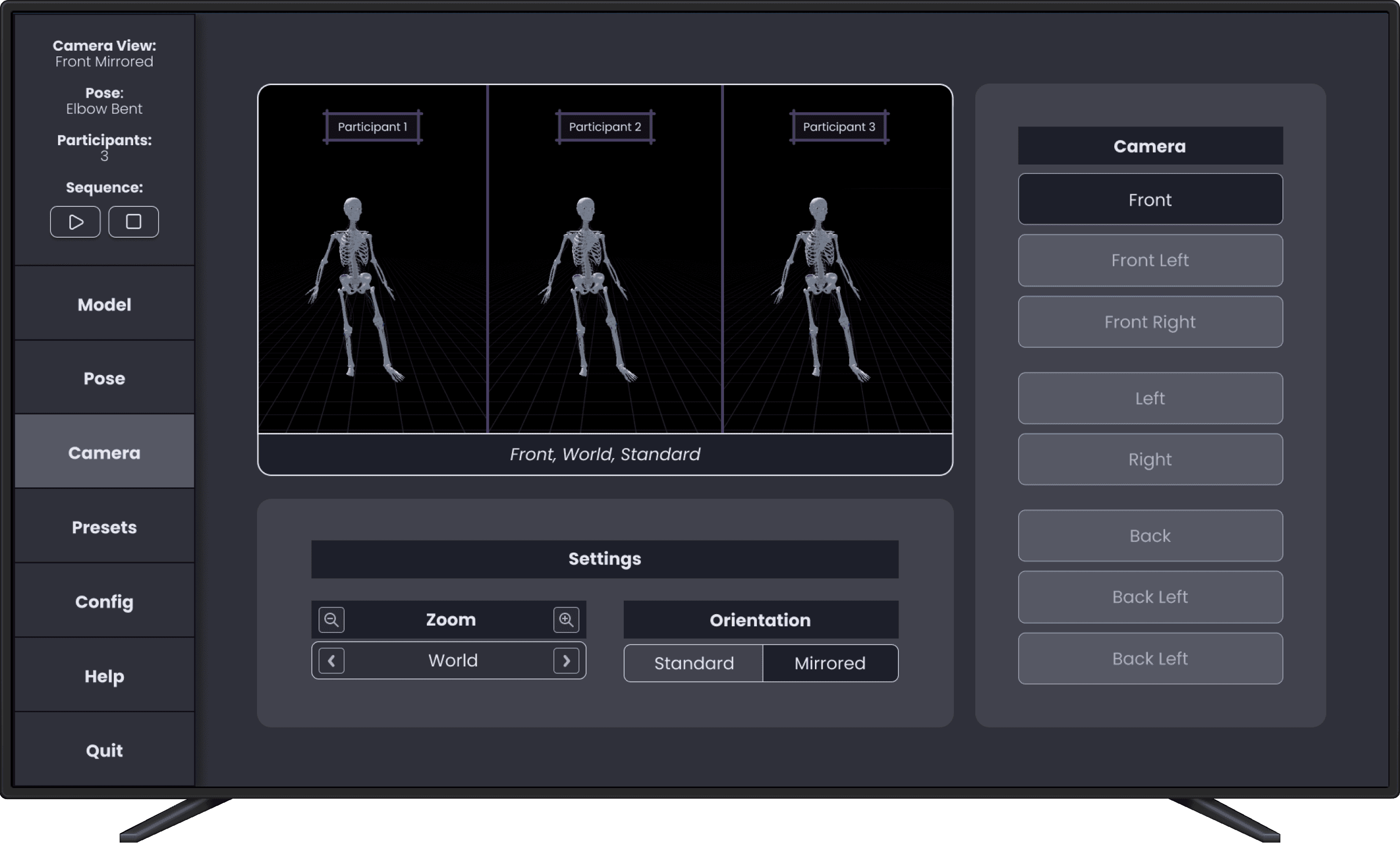Image resolution: width=1400 pixels, height=843 pixels.
Task: Switch to the Right camera view
Action: 1149,459
